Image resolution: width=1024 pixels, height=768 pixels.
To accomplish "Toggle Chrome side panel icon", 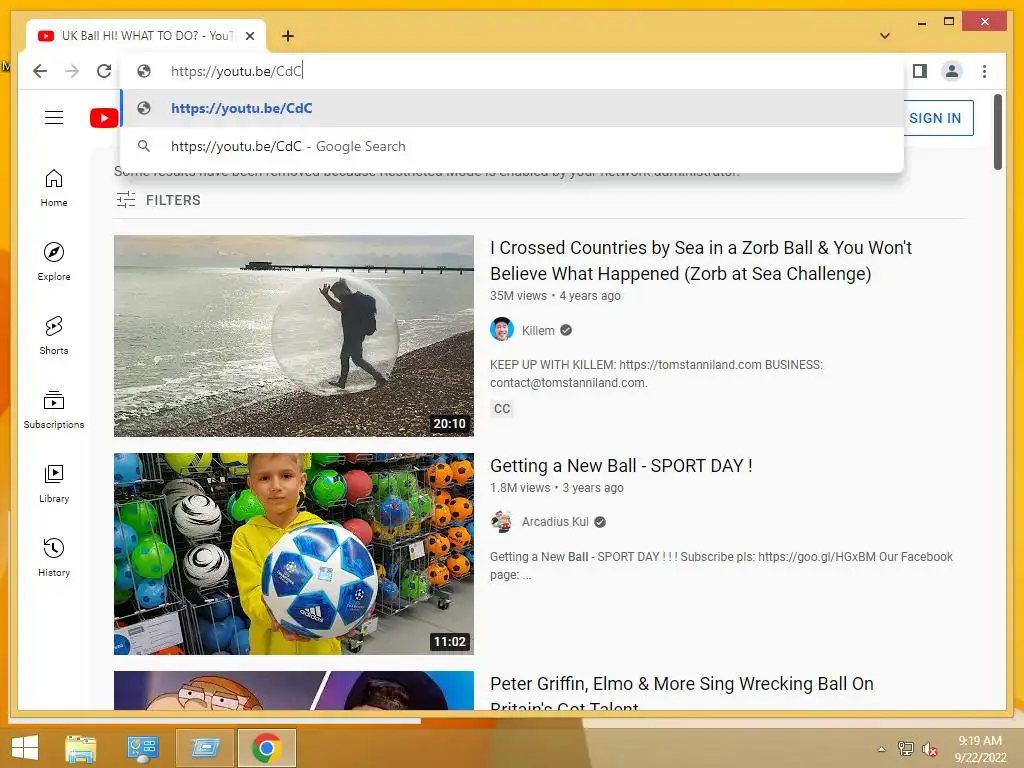I will tap(920, 71).
